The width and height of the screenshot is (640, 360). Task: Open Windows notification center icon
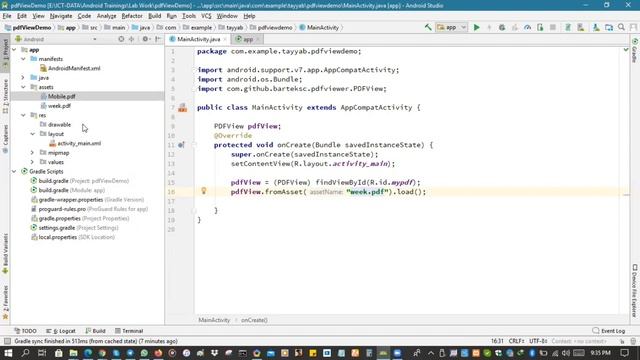pos(624,353)
